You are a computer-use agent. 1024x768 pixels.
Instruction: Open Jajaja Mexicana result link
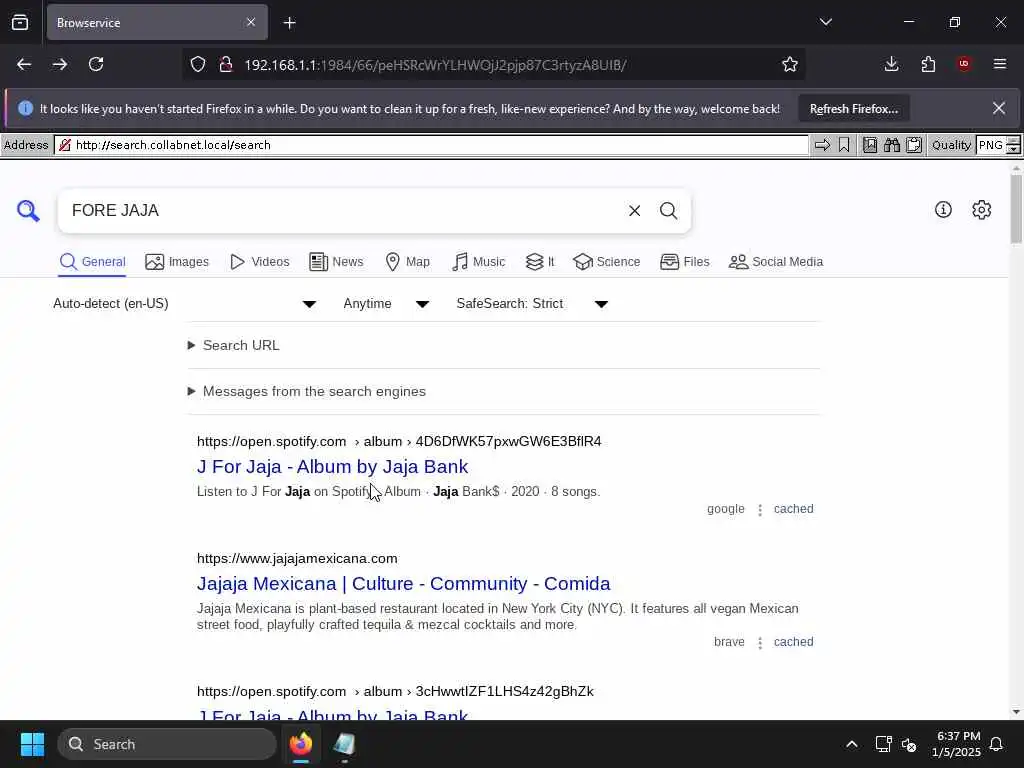[404, 583]
